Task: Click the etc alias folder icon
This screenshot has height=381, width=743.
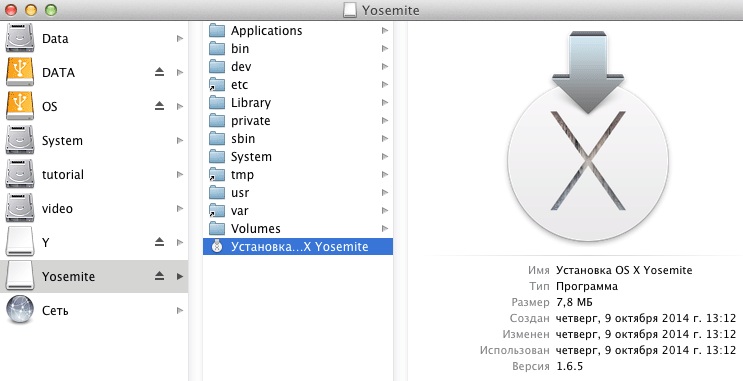Action: pos(217,84)
